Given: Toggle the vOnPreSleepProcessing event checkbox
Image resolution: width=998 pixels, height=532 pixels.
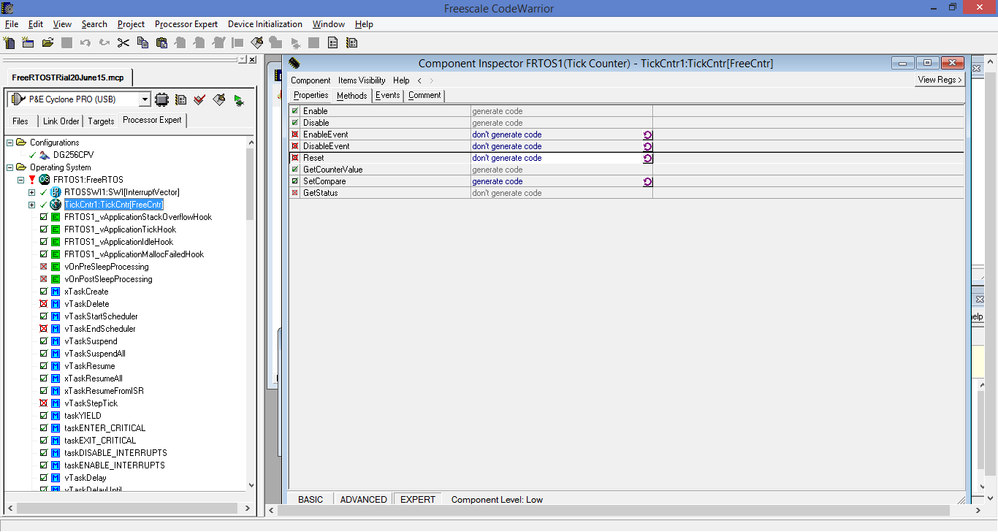Looking at the screenshot, I should click(43, 267).
